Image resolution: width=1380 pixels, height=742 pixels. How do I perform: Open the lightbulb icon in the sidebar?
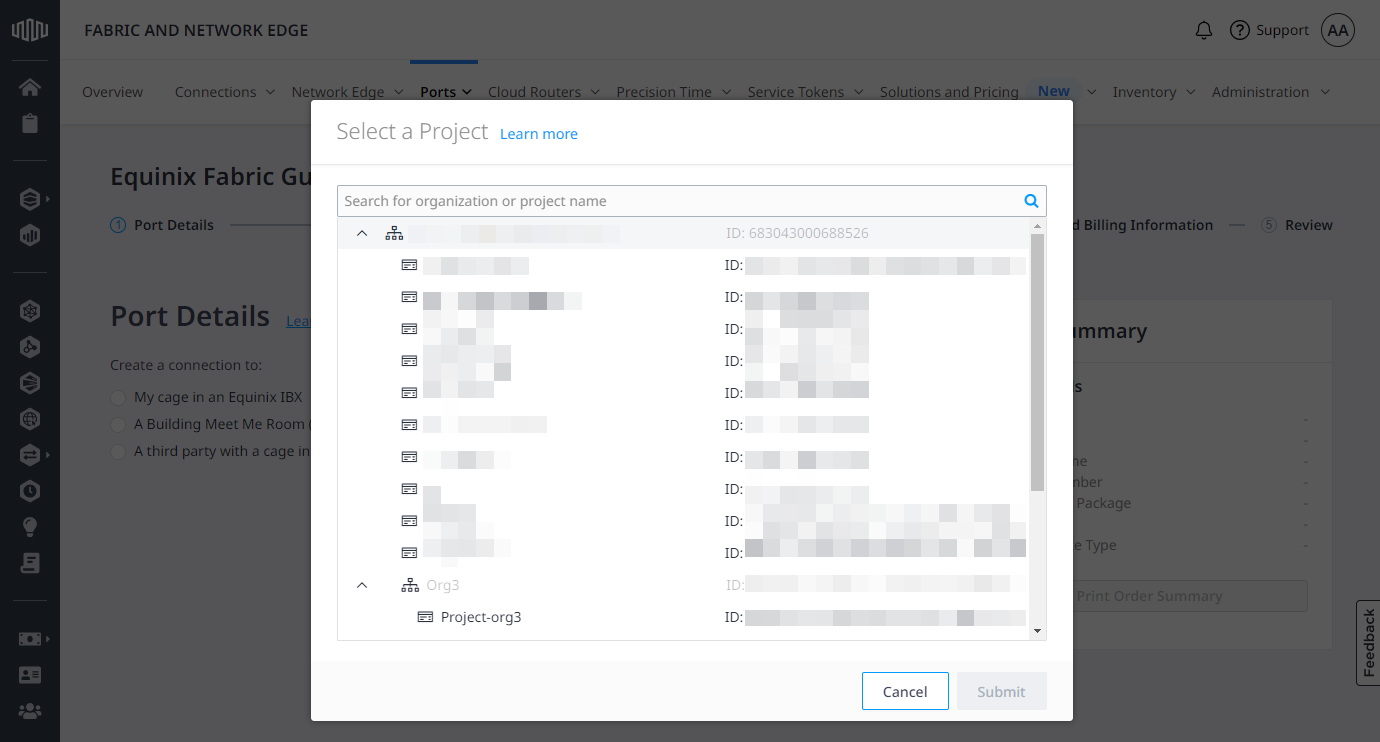(30, 527)
